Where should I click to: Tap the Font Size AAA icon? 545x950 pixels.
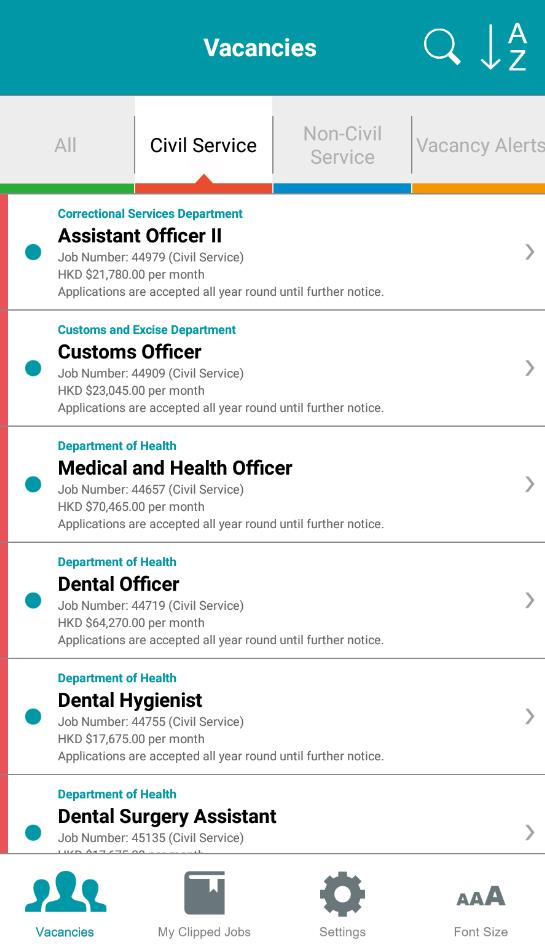pyautogui.click(x=480, y=895)
